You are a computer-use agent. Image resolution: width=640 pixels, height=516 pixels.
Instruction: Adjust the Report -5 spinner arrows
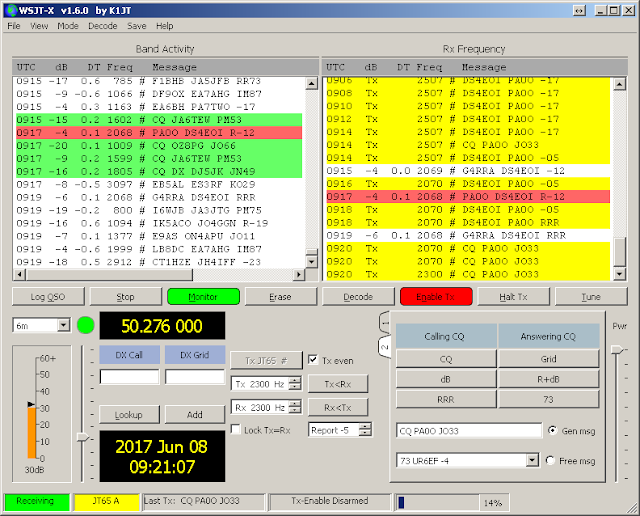coord(365,430)
